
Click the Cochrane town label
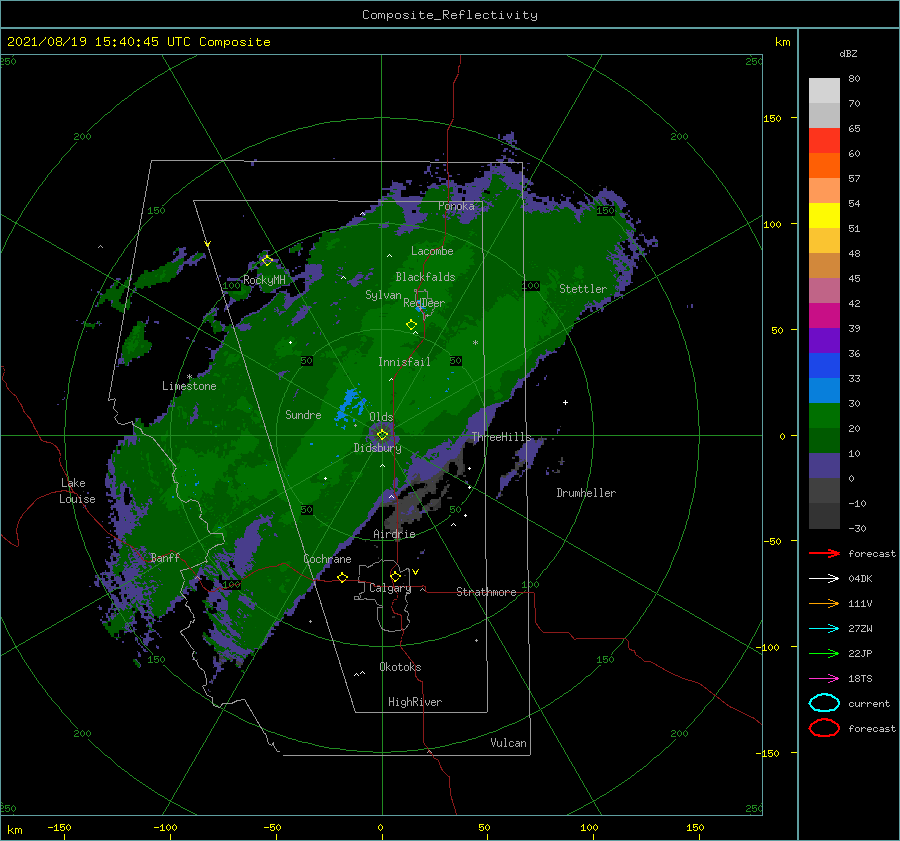coord(327,559)
